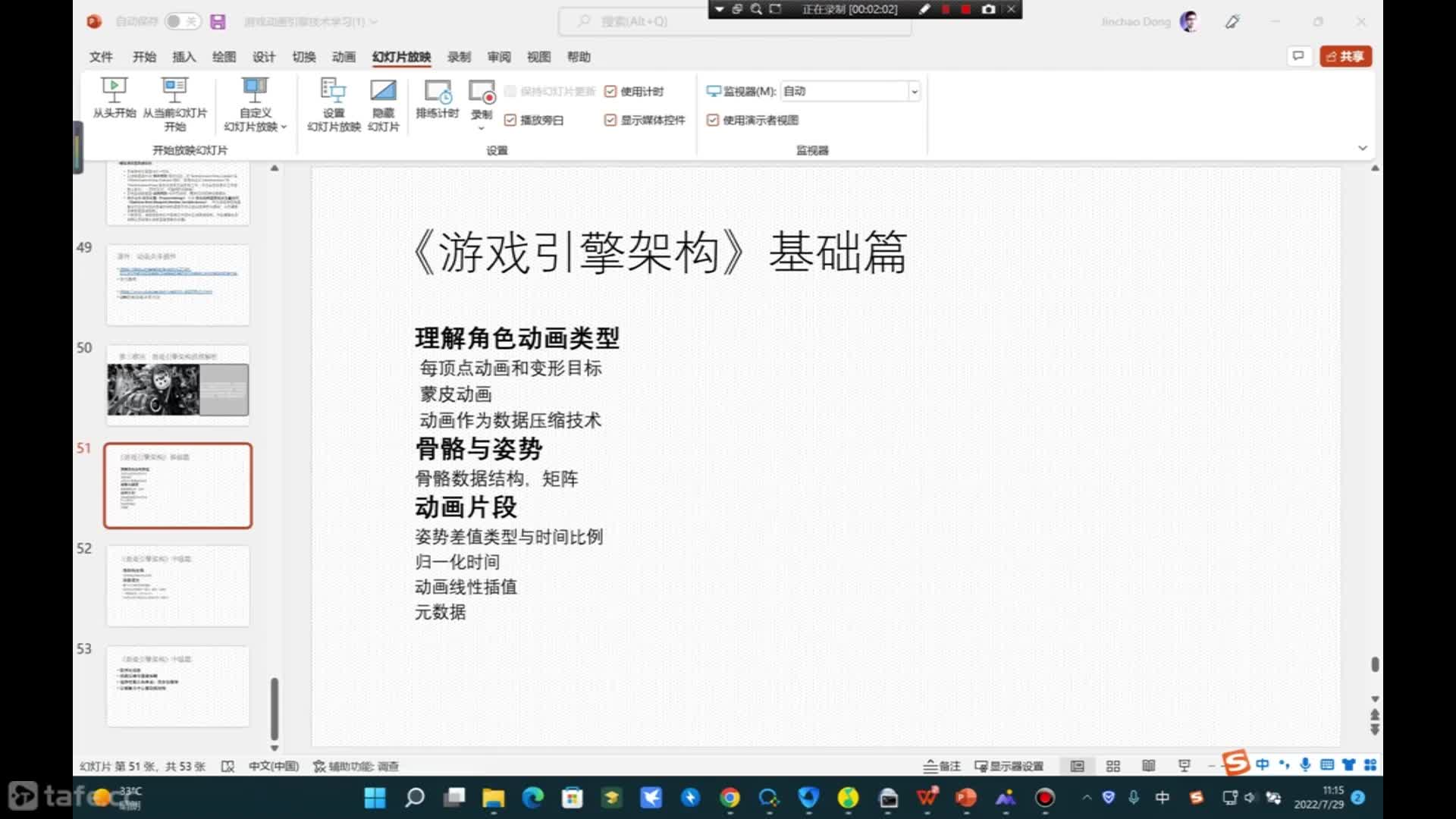The height and width of the screenshot is (819, 1456).
Task: Open Google Chrome from taskbar
Action: pos(730,798)
